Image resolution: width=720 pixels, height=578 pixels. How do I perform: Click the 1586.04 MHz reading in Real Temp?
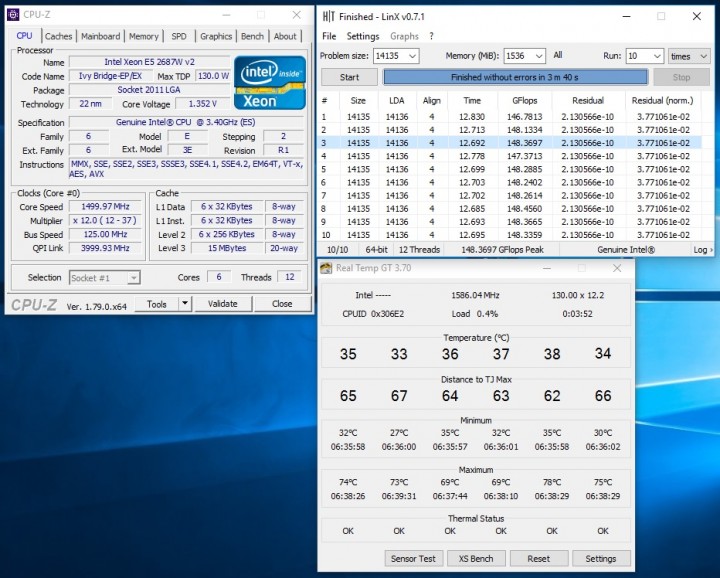coord(475,295)
